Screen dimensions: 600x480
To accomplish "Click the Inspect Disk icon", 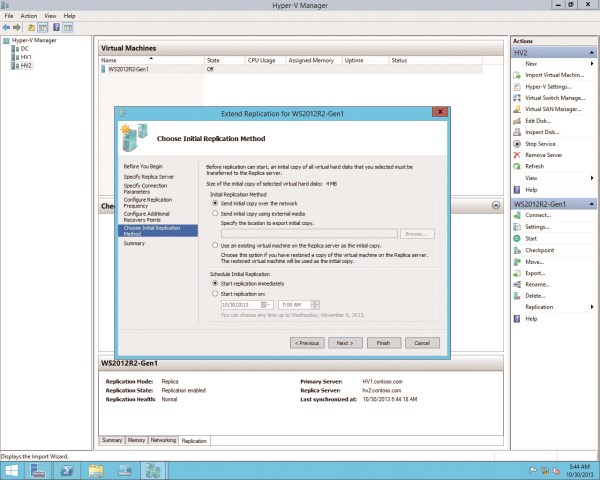I will point(517,132).
